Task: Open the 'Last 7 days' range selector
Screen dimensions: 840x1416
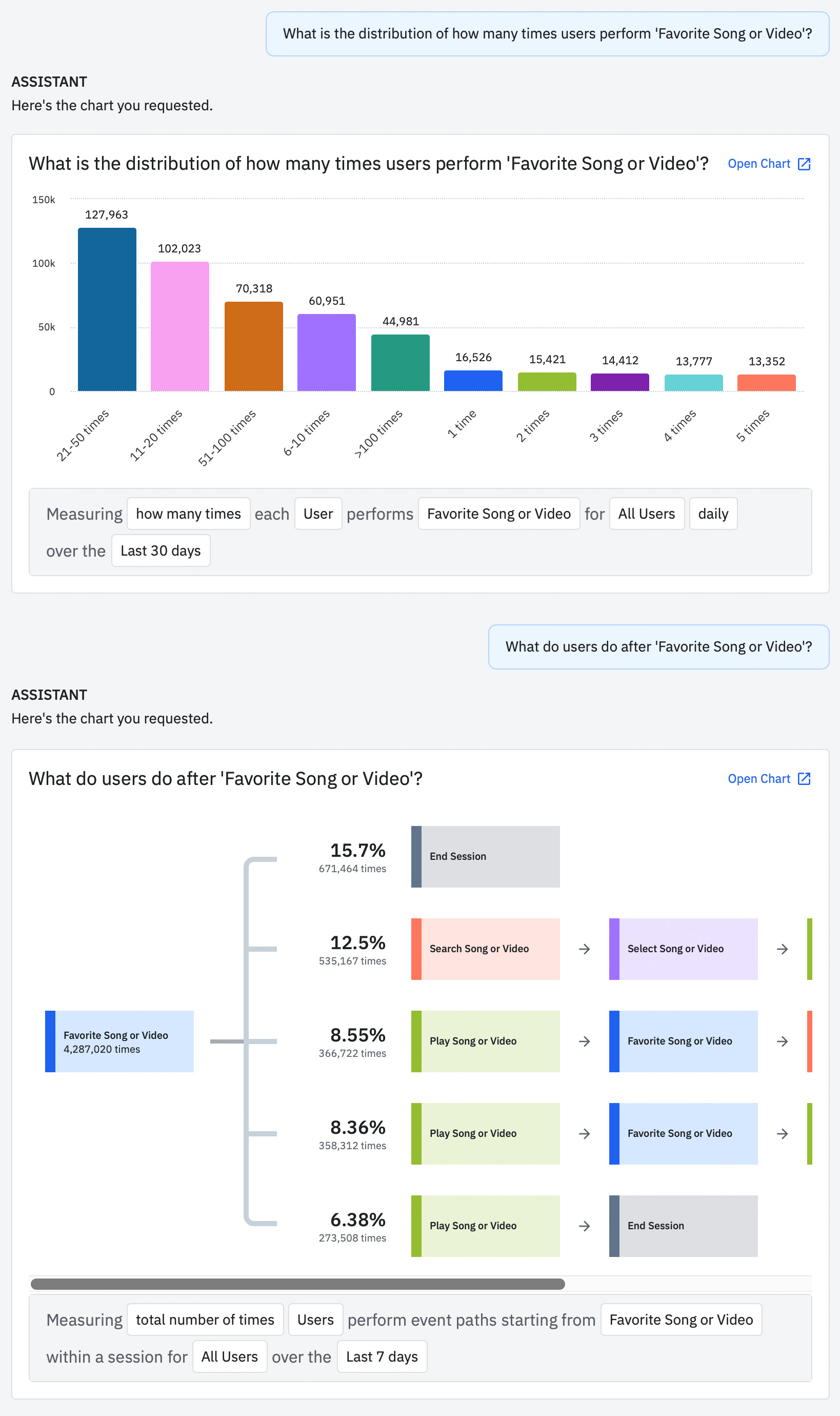Action: (x=382, y=1357)
